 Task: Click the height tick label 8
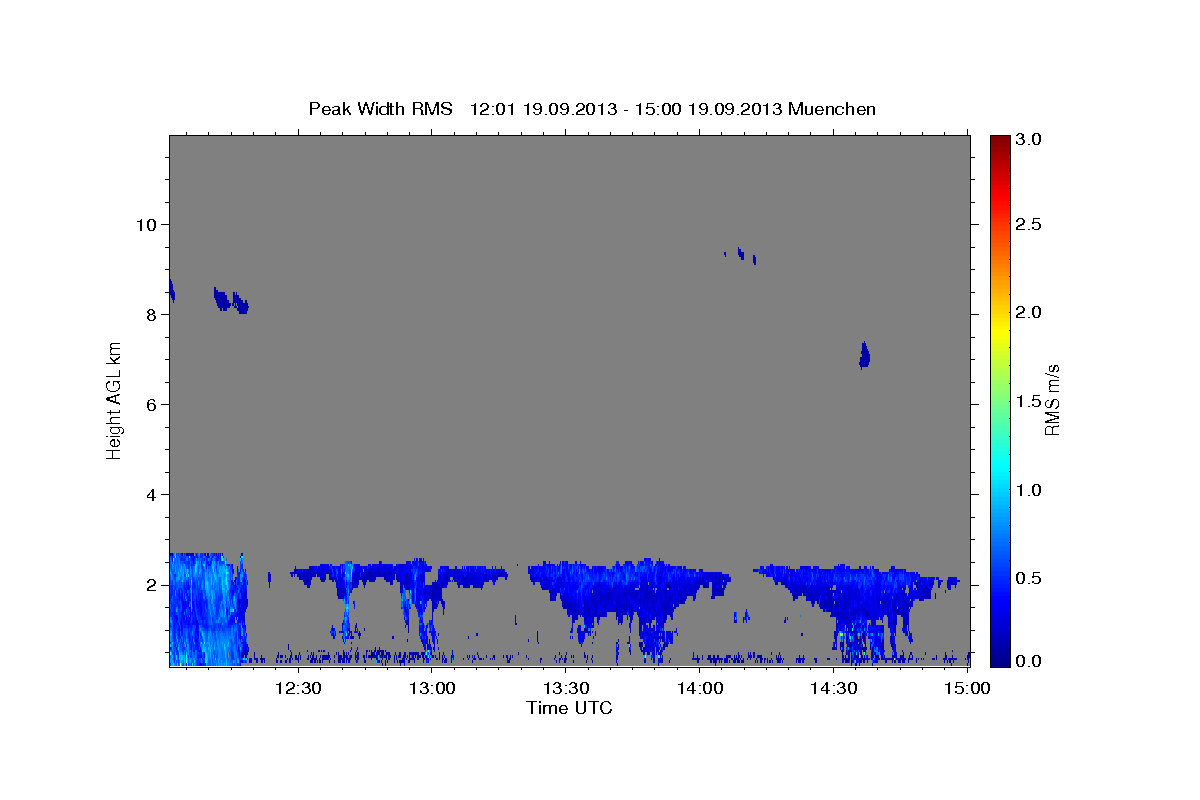coord(151,314)
